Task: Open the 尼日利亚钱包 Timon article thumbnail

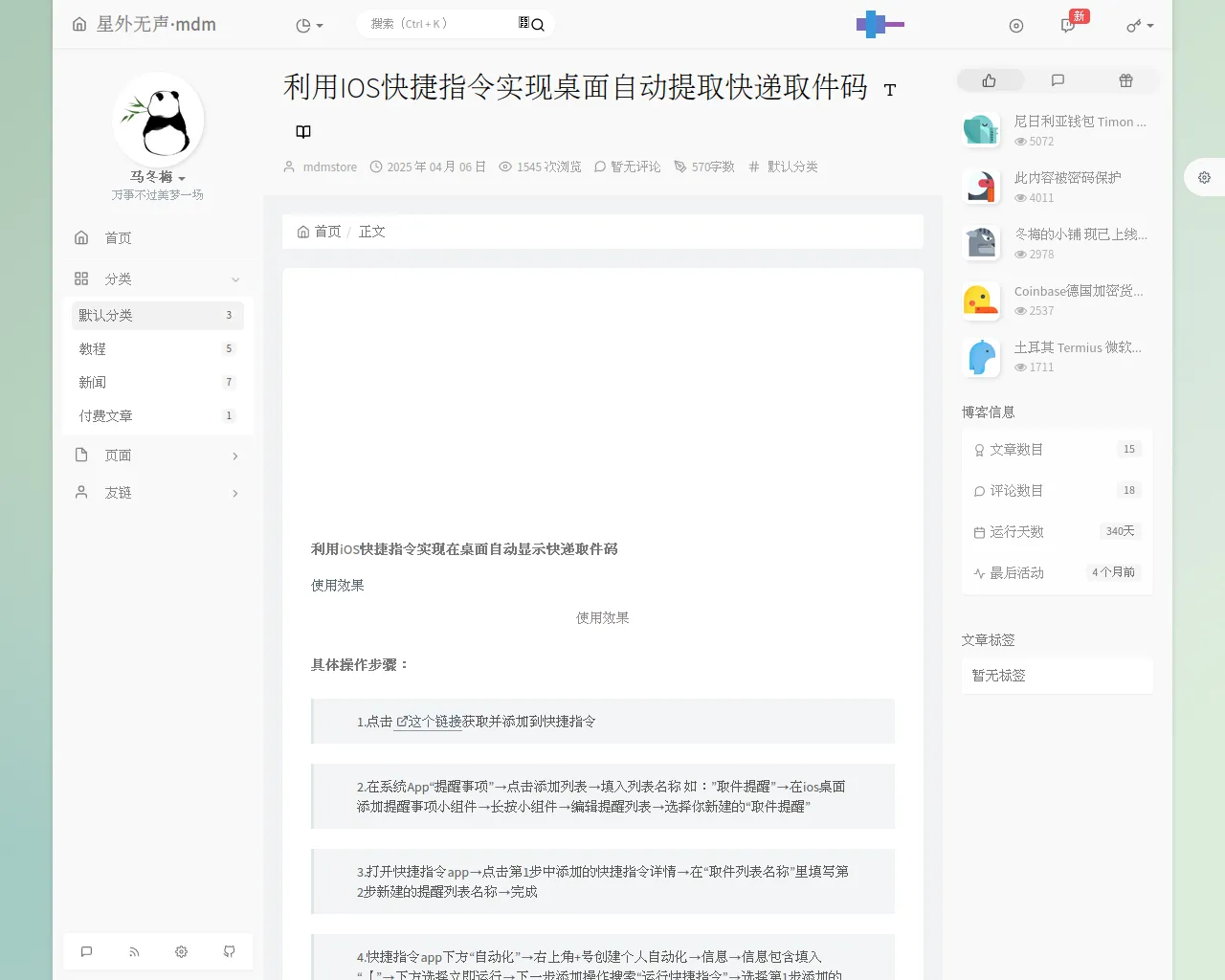Action: (x=981, y=129)
